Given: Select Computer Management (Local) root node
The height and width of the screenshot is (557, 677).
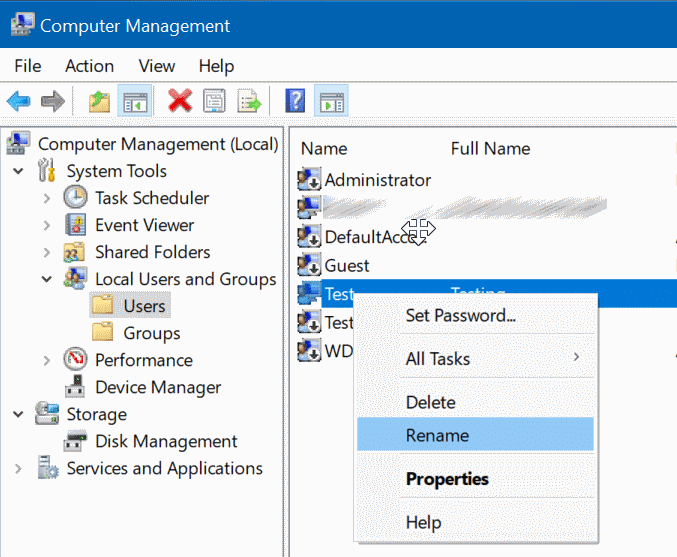Looking at the screenshot, I should click(158, 144).
